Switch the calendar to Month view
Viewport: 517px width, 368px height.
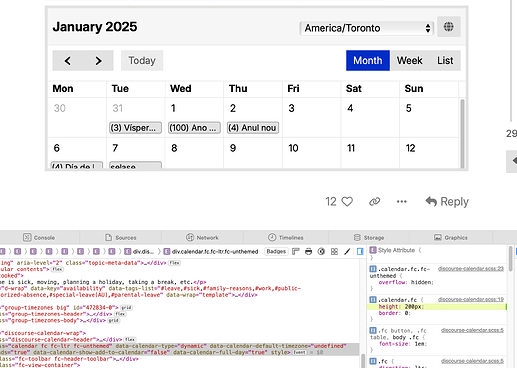point(368,60)
